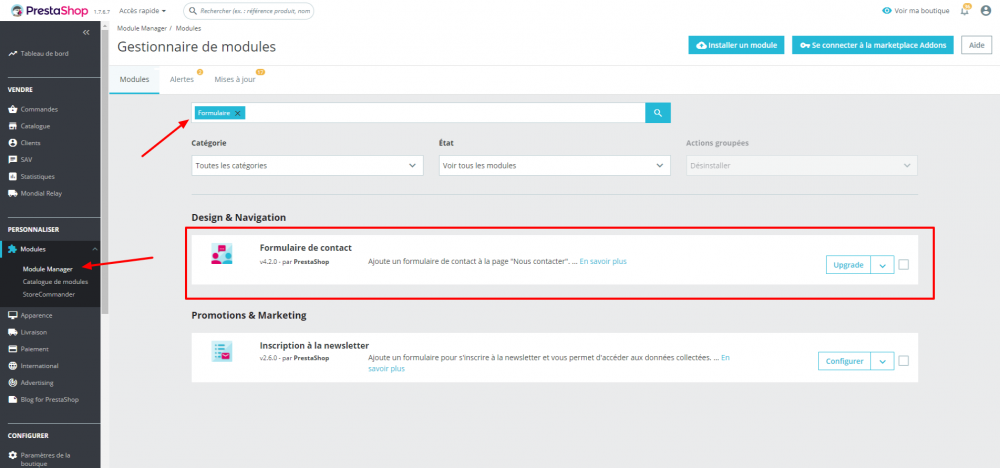Open Clients from sidebar
Viewport: 1000px width, 468px height.
(x=26, y=143)
